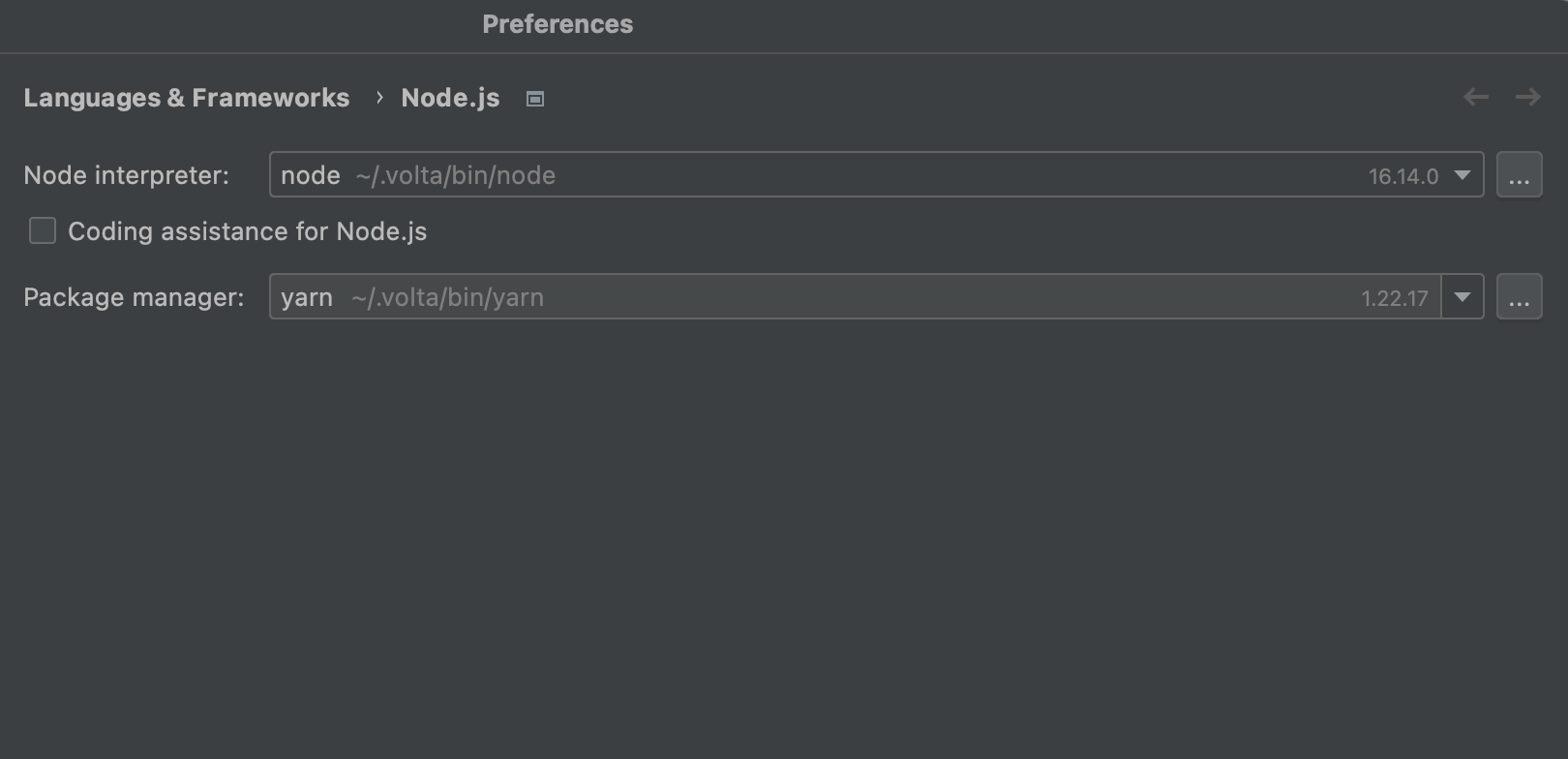This screenshot has height=759, width=1568.
Task: Select the Node.js breadcrumb item
Action: click(450, 98)
